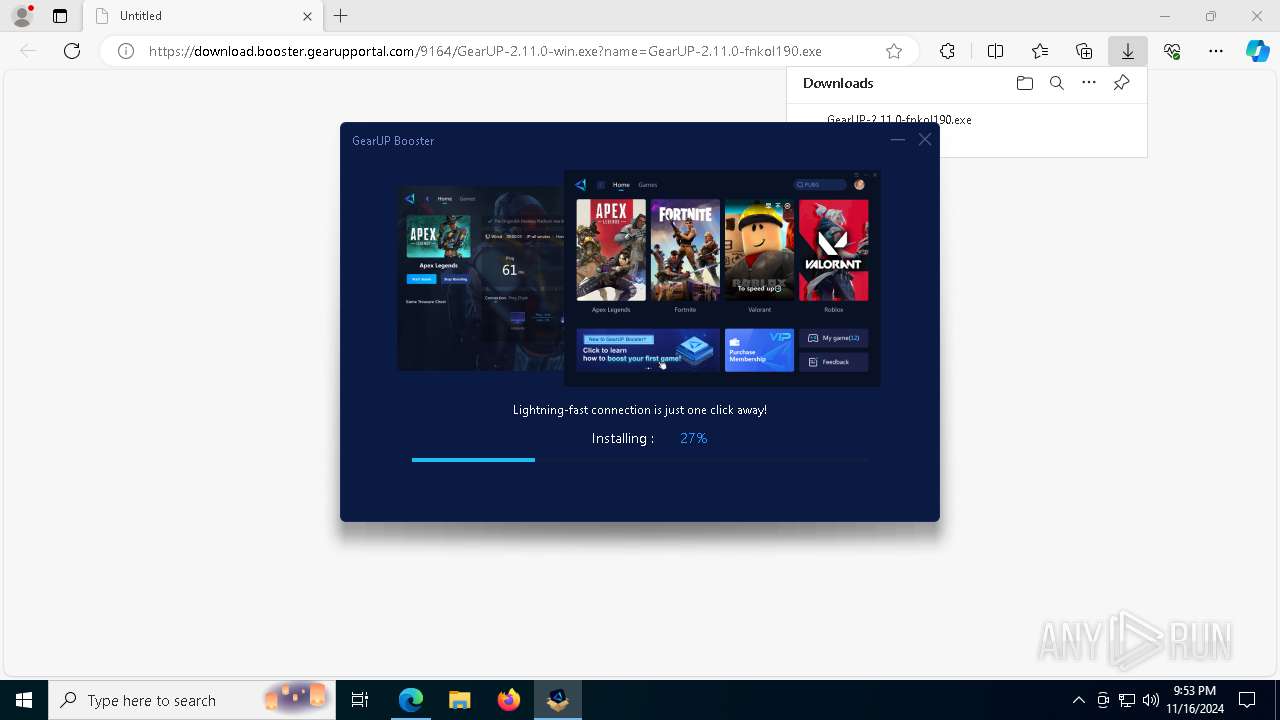Open the Windows Start menu
Viewport: 1280px width, 720px height.
(24, 700)
